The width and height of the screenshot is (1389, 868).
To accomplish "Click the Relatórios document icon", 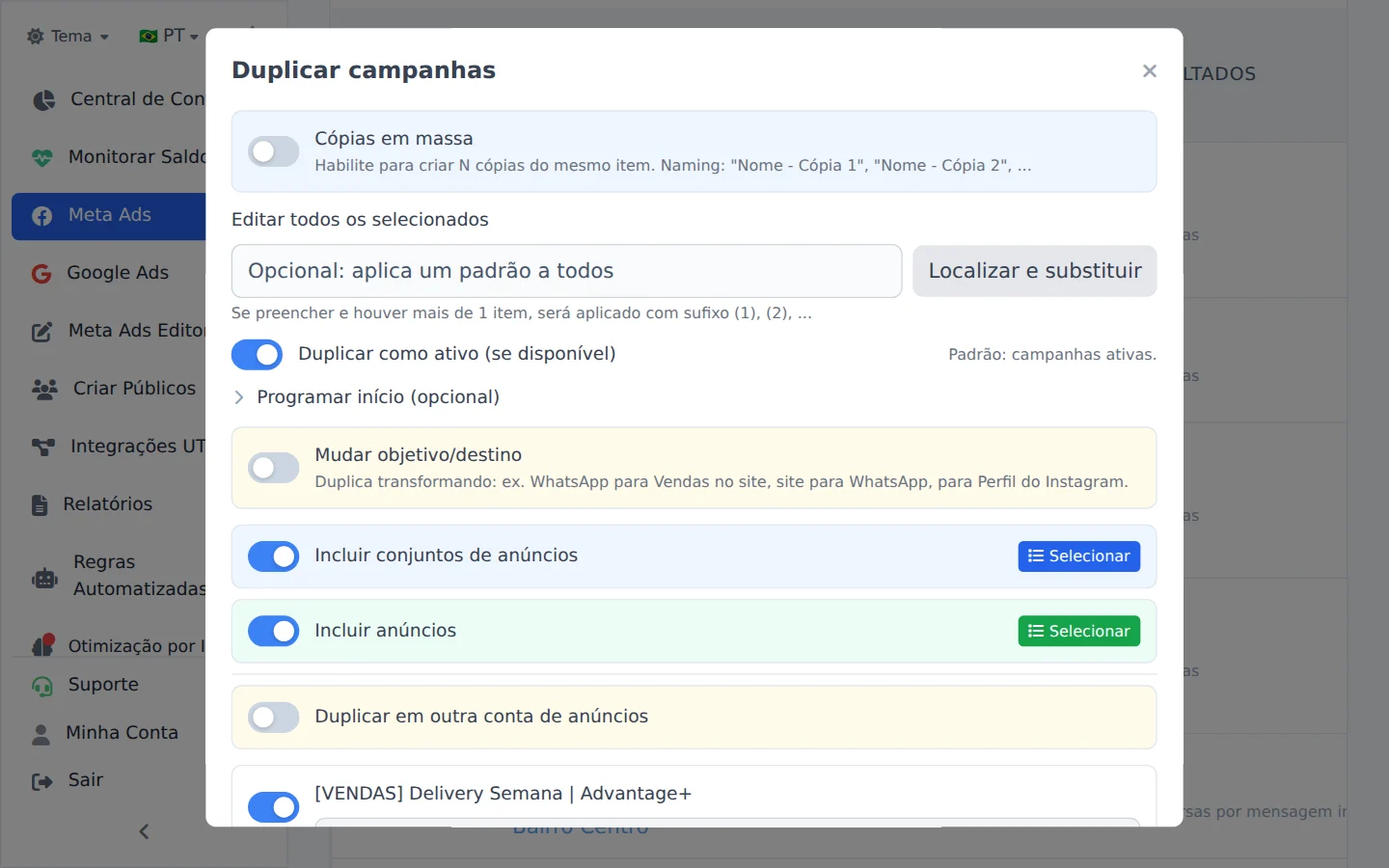I will pos(40,504).
